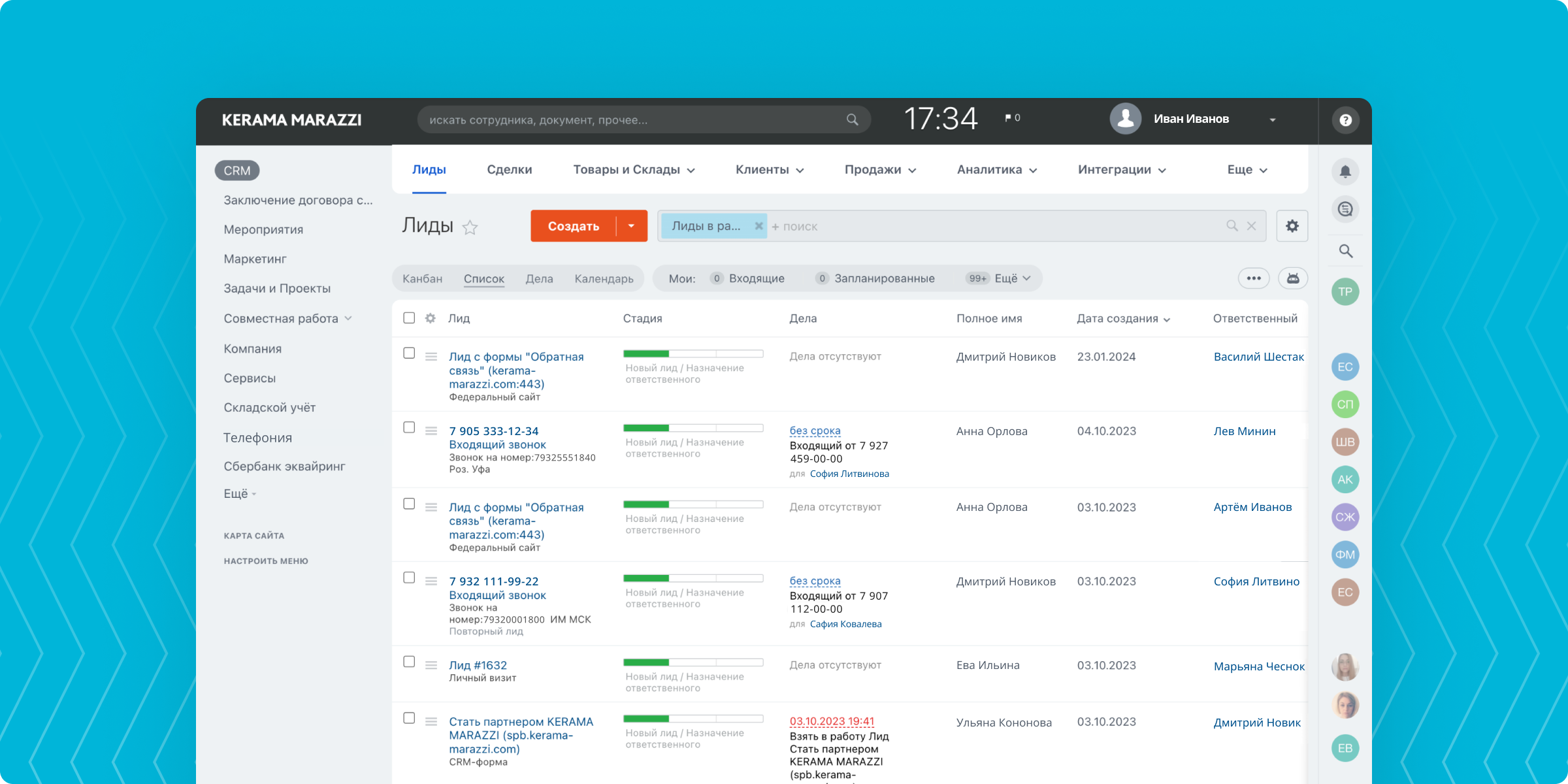Switch to Дела view
Image resolution: width=1568 pixels, height=784 pixels.
tap(539, 279)
